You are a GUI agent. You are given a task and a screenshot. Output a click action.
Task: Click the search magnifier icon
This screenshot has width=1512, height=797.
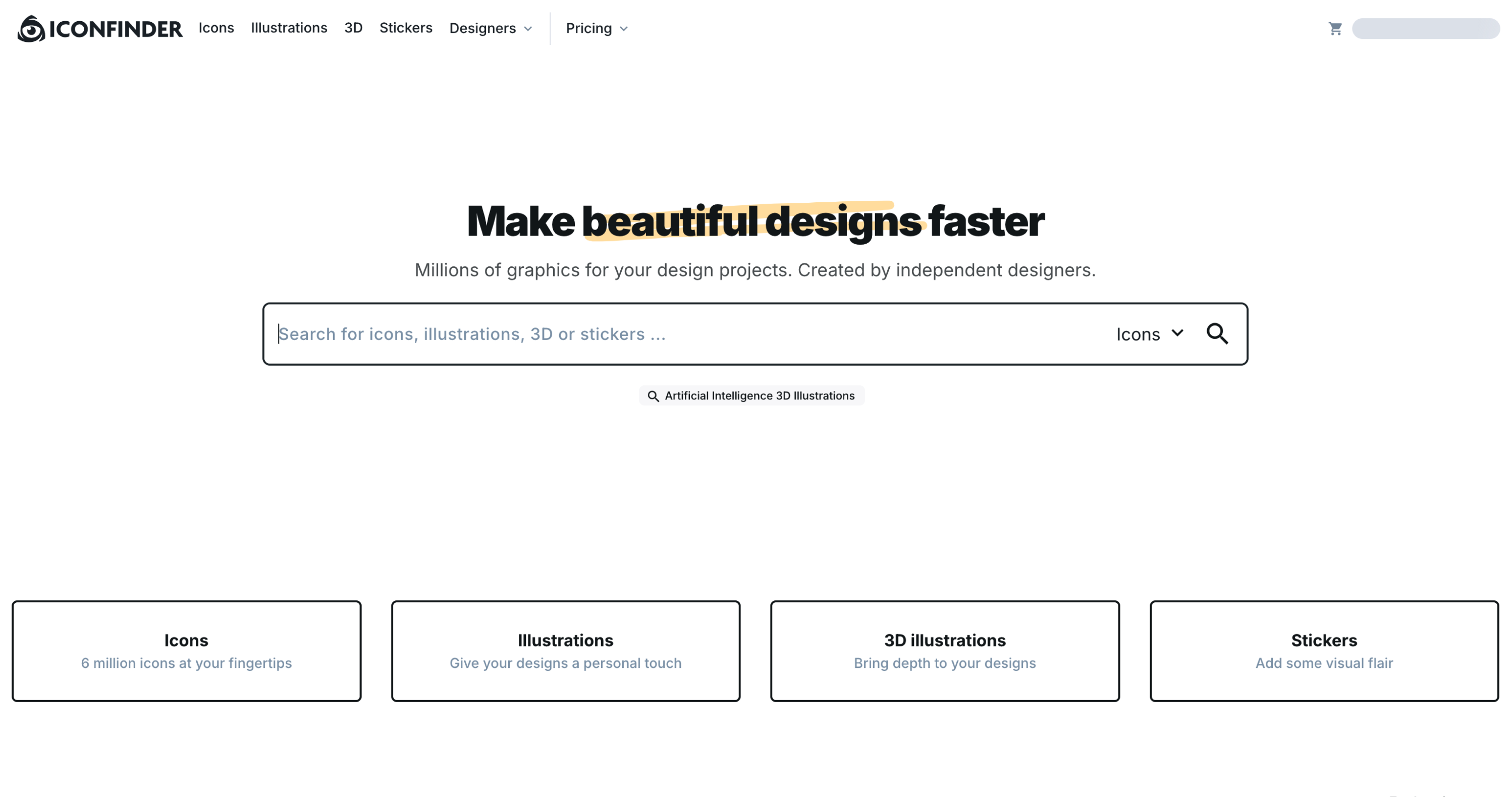click(x=1218, y=334)
